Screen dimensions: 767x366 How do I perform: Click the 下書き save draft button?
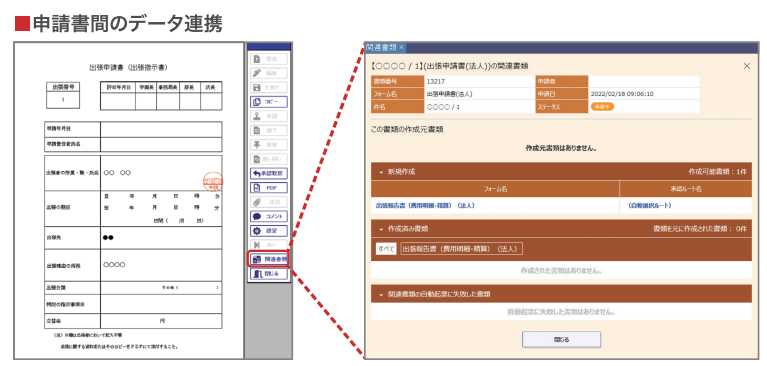(x=269, y=88)
